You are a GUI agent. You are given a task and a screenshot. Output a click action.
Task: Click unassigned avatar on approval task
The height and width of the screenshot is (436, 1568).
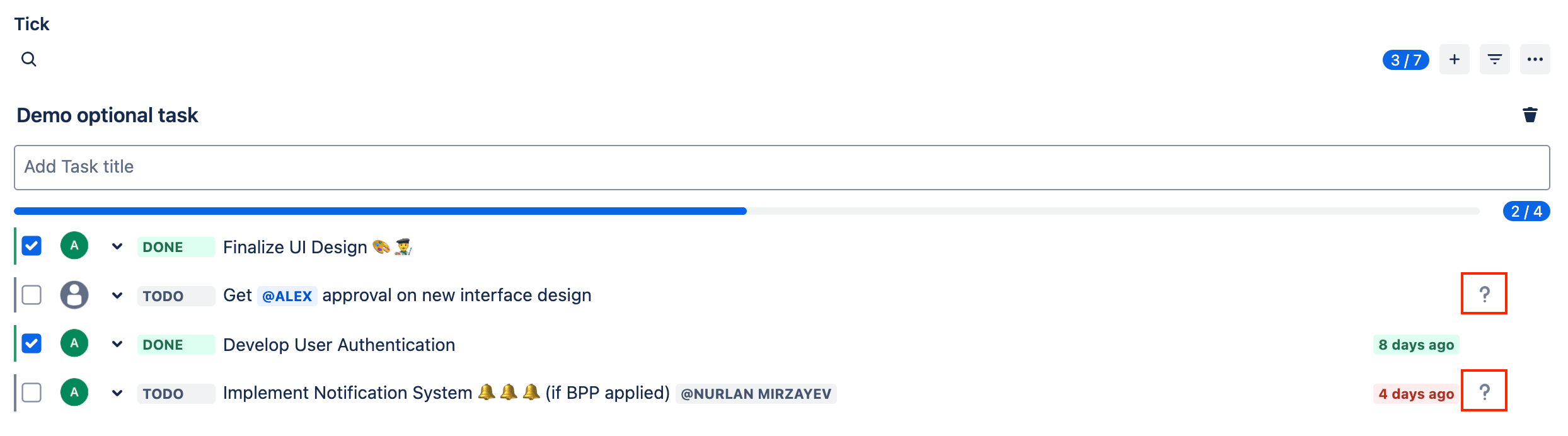(74, 294)
